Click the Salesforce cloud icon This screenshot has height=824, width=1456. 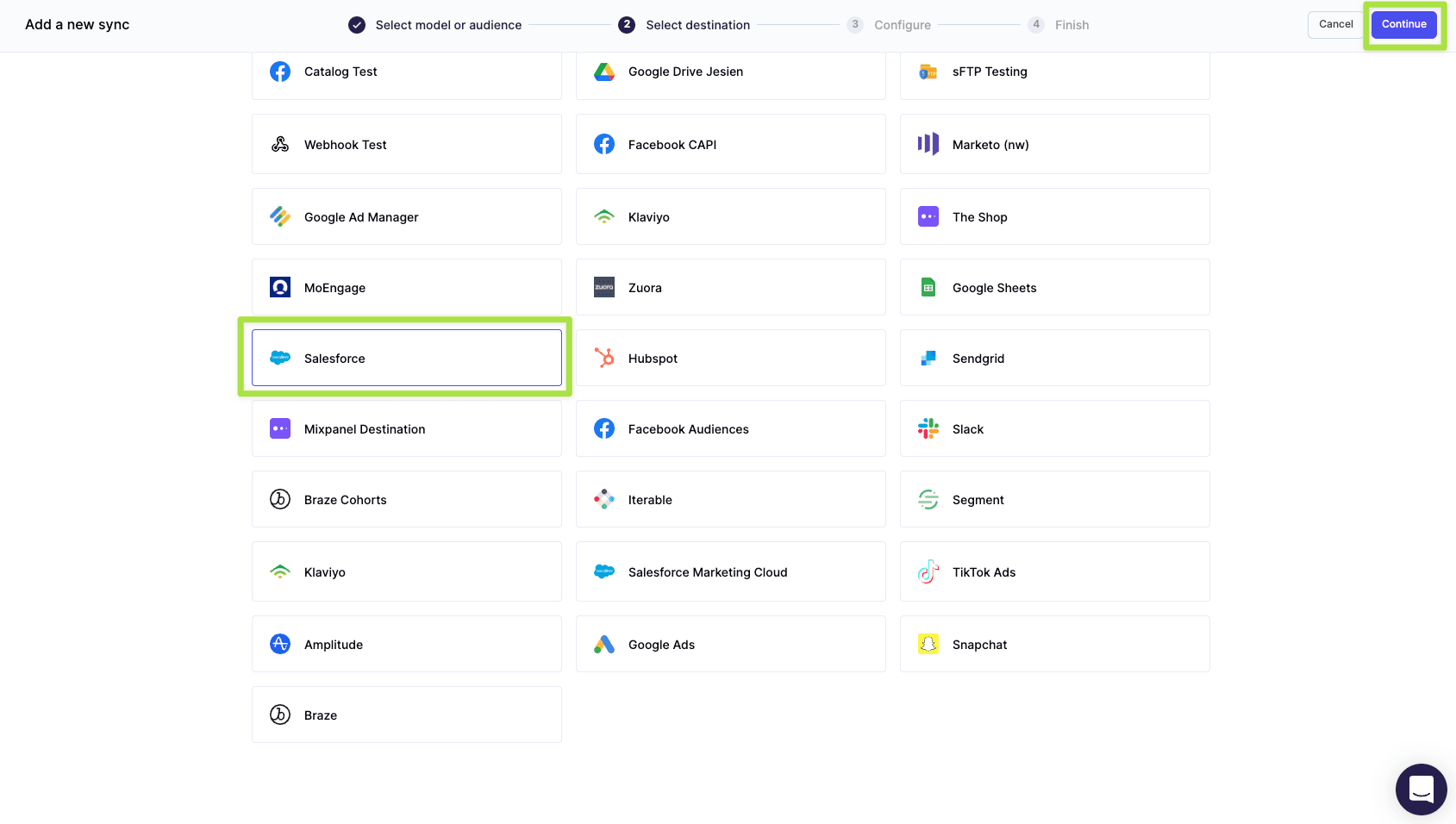280,358
